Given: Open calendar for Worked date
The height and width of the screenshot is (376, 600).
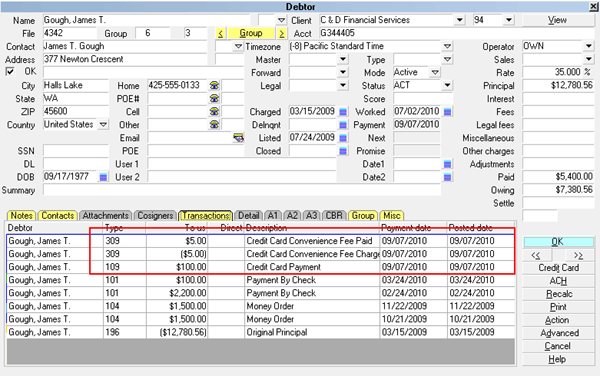Looking at the screenshot, I should [447, 112].
